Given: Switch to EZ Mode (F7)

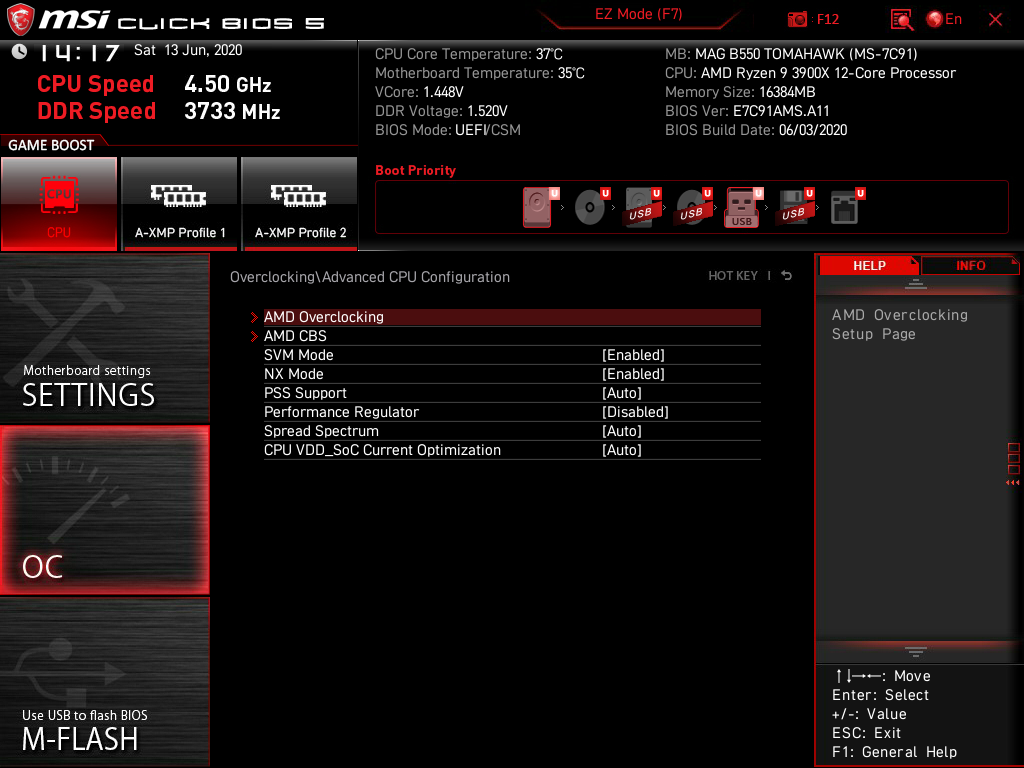Looking at the screenshot, I should point(638,14).
